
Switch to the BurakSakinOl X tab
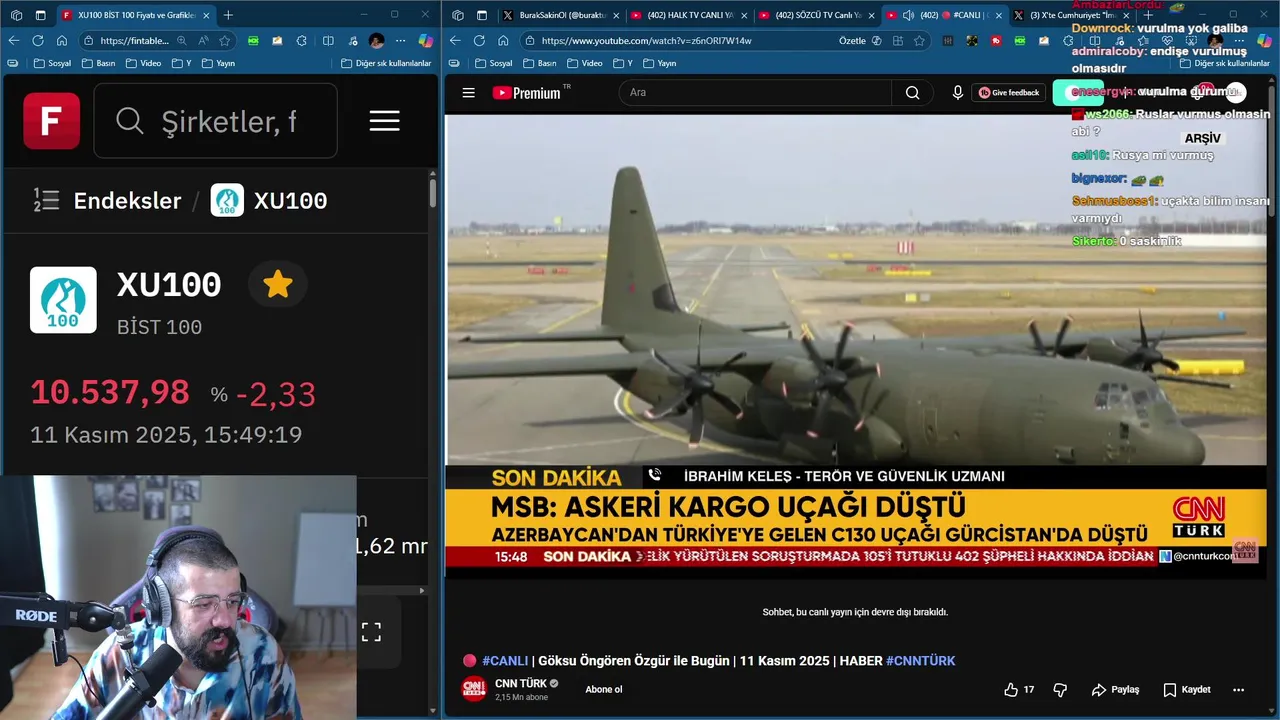pos(561,15)
